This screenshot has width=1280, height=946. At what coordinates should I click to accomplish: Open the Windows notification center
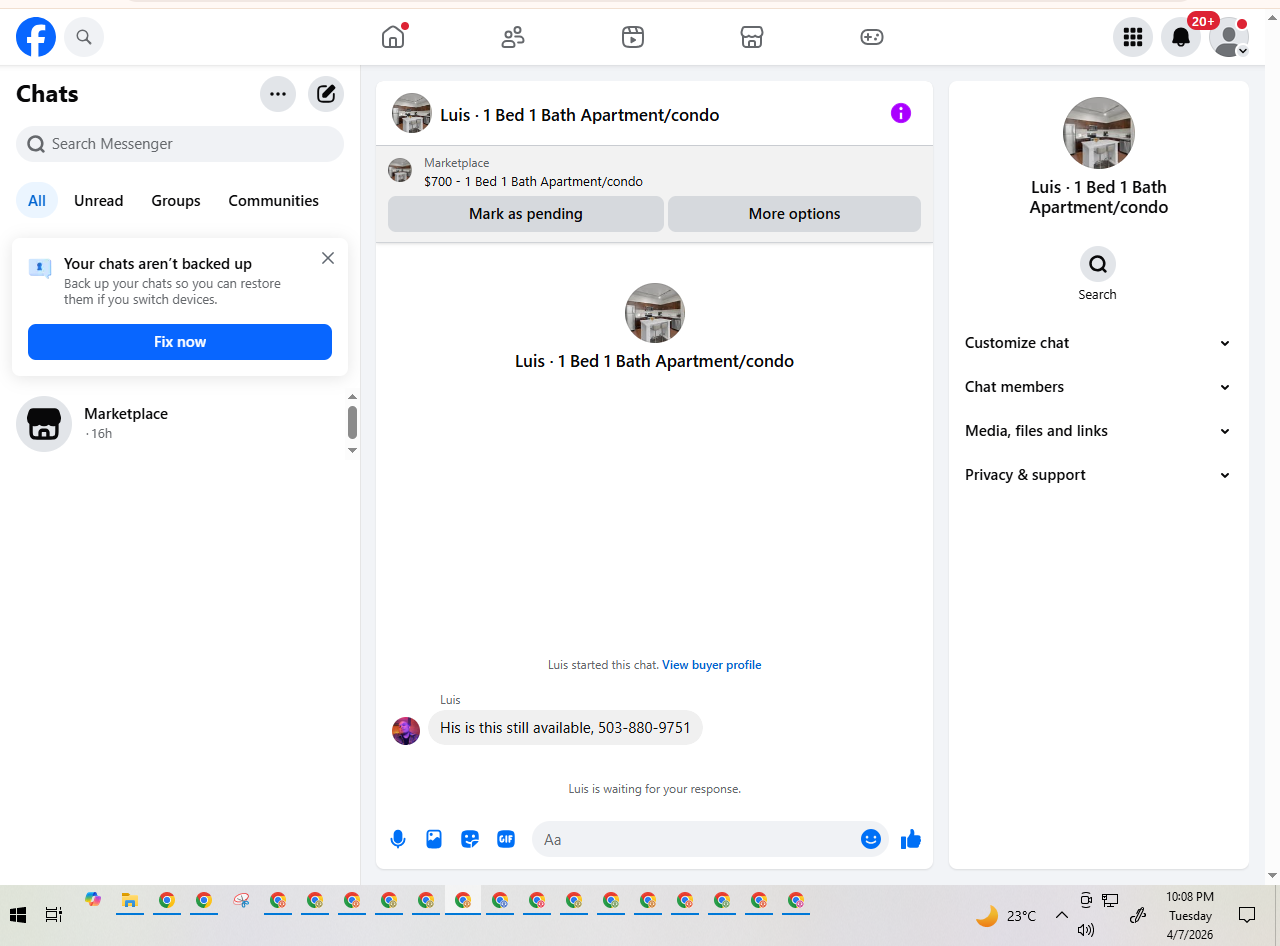pos(1247,915)
